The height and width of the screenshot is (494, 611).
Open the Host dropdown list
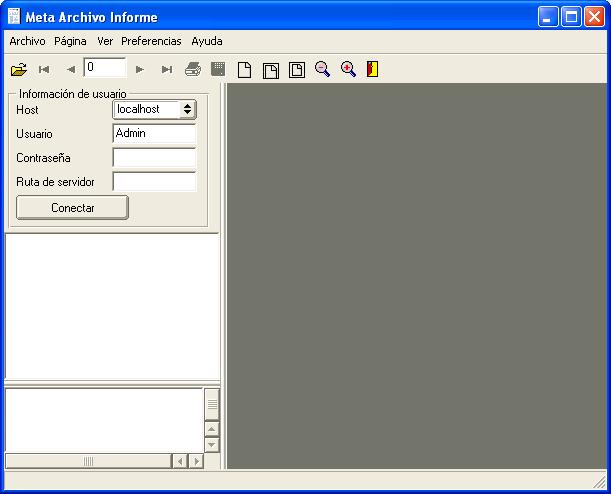(x=187, y=110)
